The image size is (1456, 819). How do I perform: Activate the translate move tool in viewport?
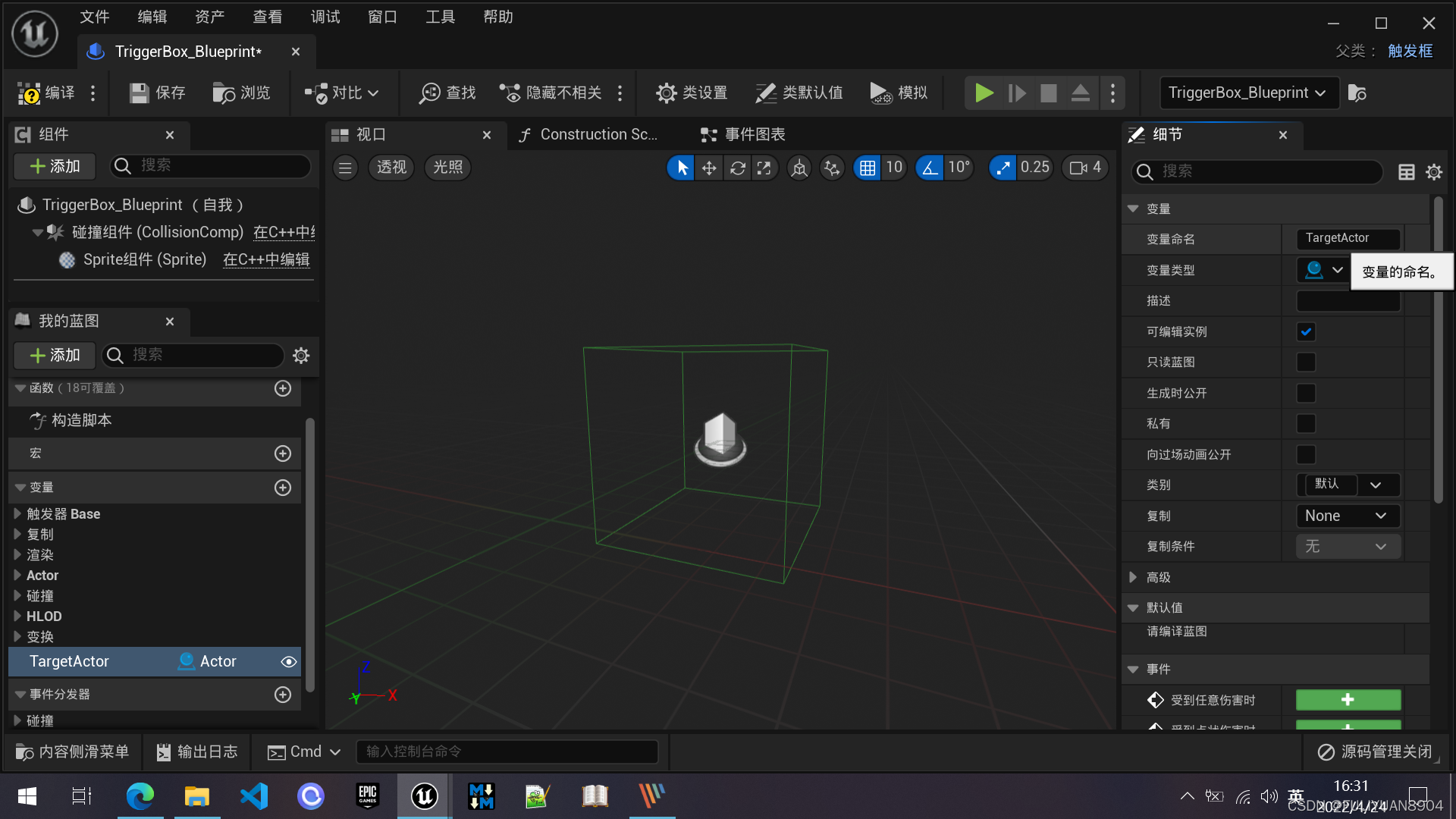coord(709,168)
